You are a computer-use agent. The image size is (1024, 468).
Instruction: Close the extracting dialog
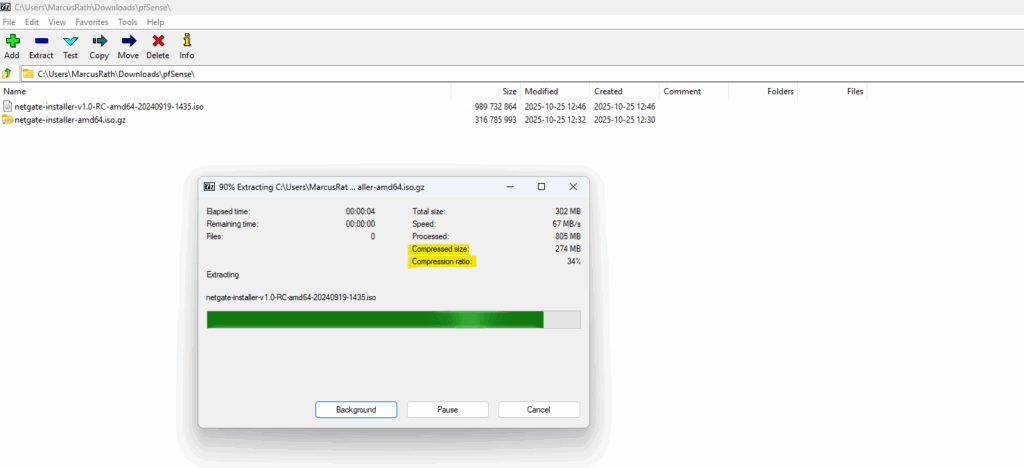[x=573, y=187]
